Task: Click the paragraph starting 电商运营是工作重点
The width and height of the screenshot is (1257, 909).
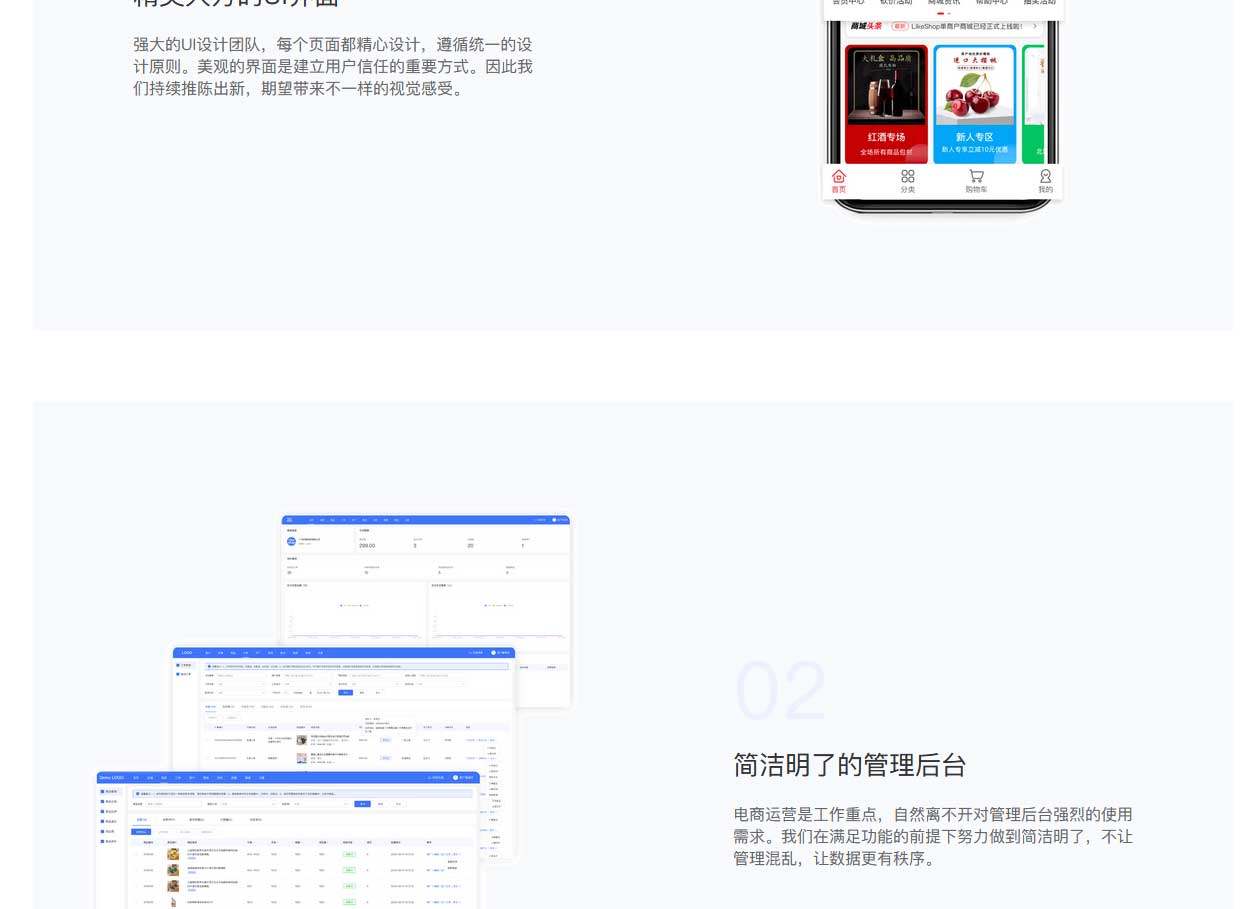Action: [x=933, y=836]
